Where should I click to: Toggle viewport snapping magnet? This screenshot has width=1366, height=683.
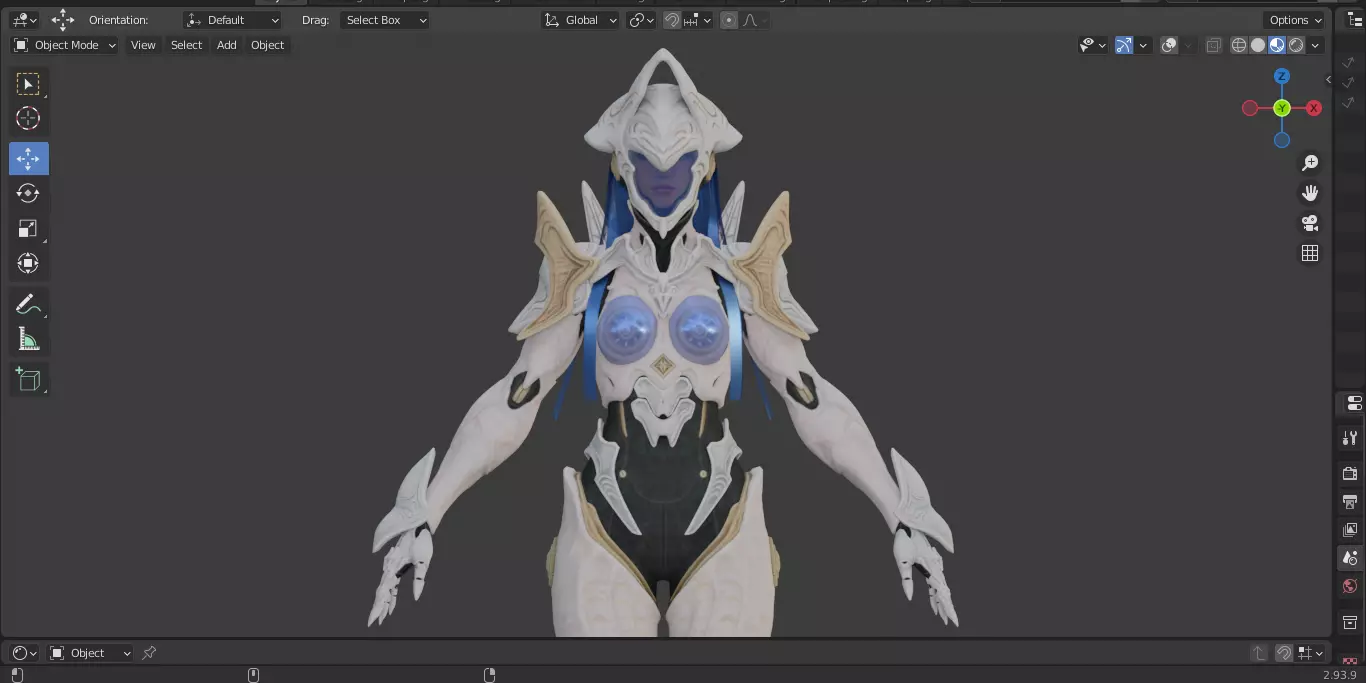click(672, 20)
